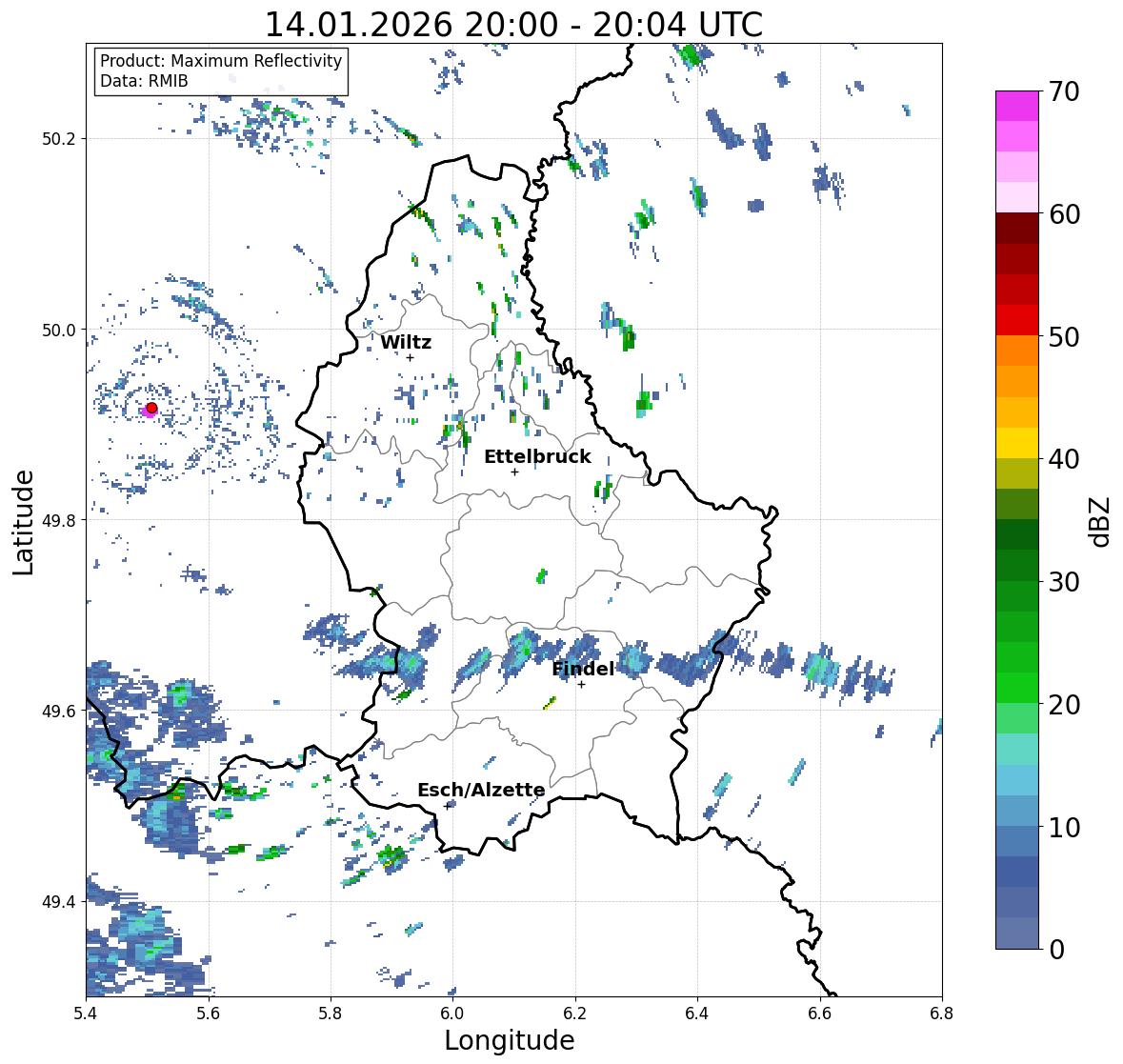1123x1064 pixels.
Task: Click the 49.6 latitude tick label
Action: [59, 711]
